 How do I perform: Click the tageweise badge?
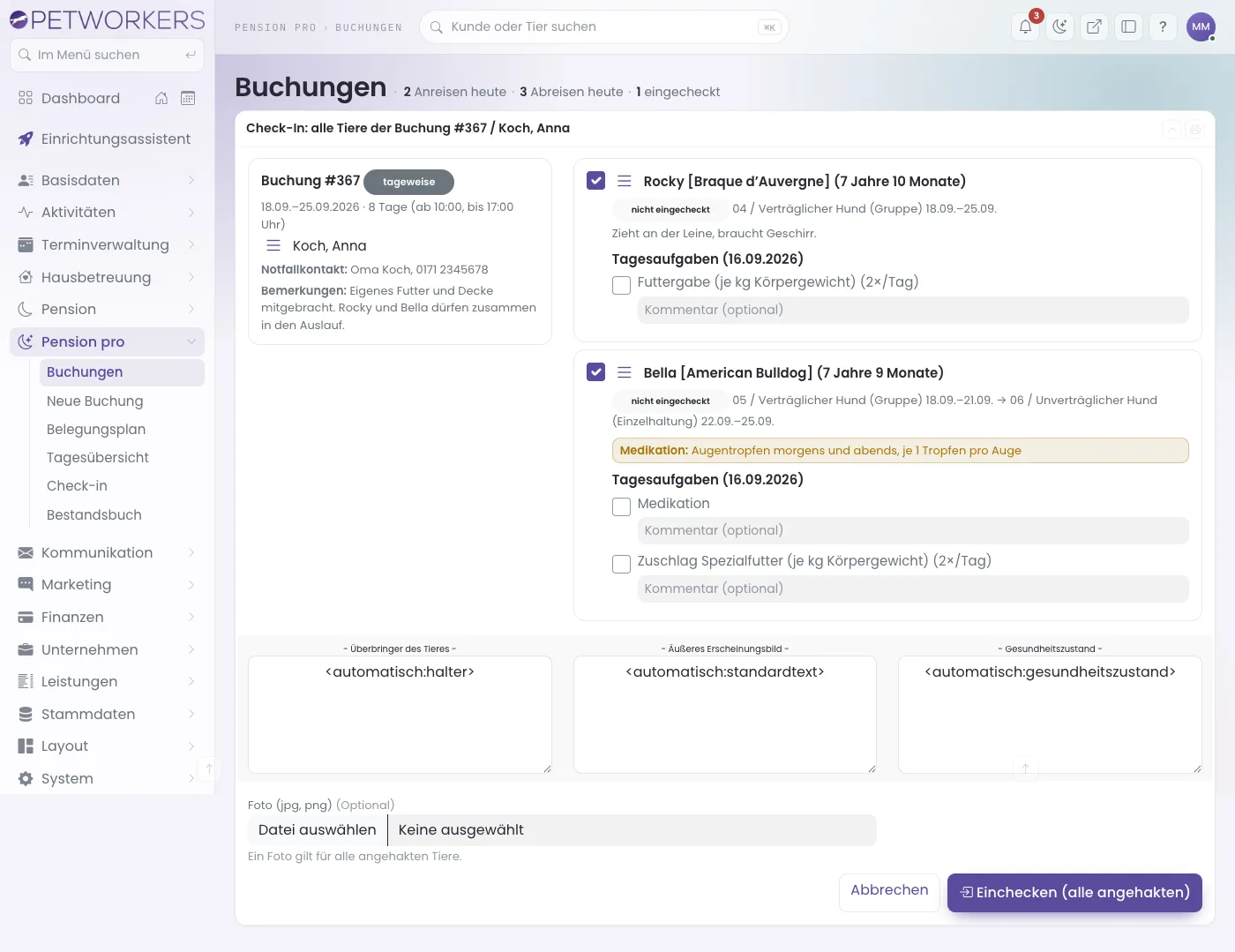pyautogui.click(x=408, y=182)
